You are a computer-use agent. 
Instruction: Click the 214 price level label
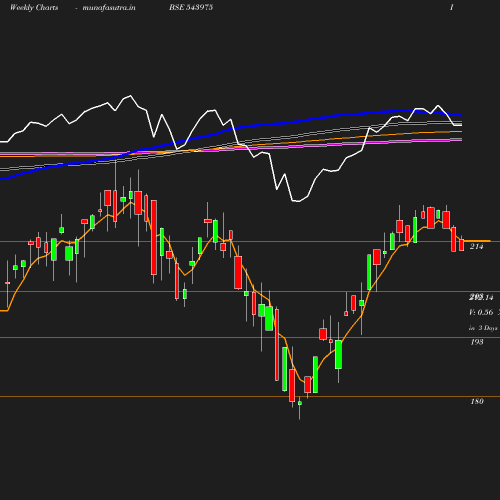[476, 246]
